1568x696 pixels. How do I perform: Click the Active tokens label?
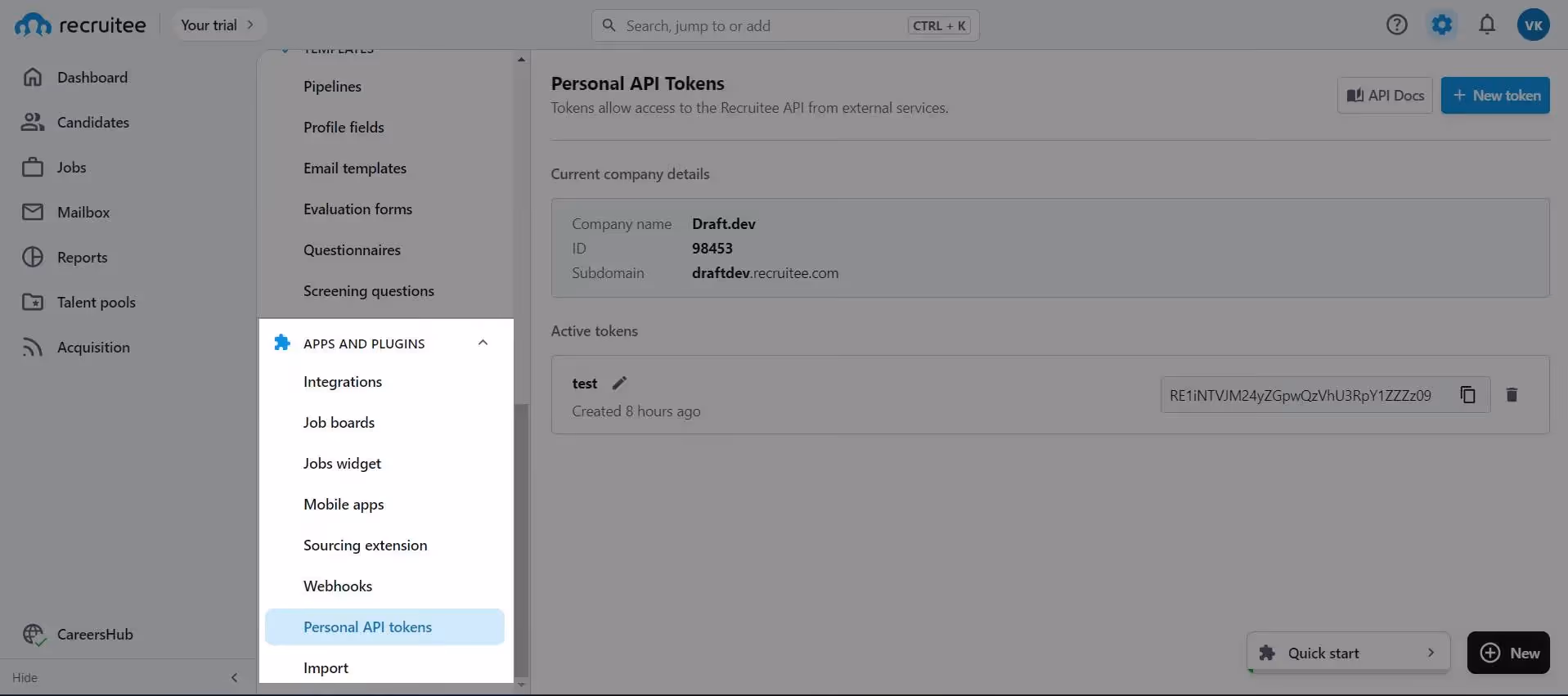point(595,330)
